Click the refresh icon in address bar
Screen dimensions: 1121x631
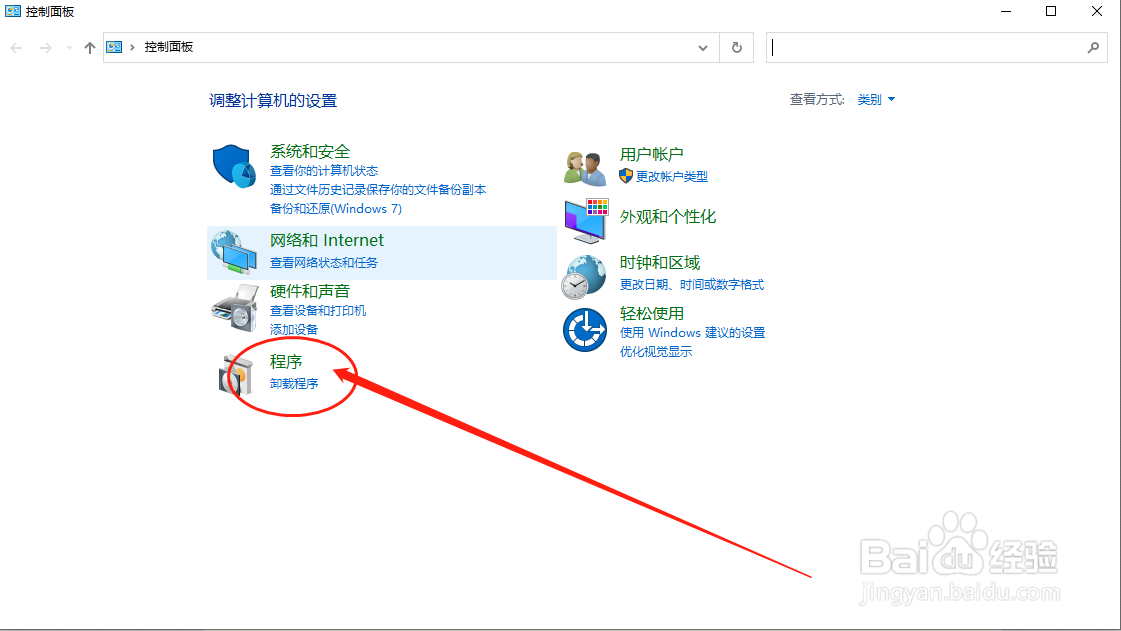[736, 47]
